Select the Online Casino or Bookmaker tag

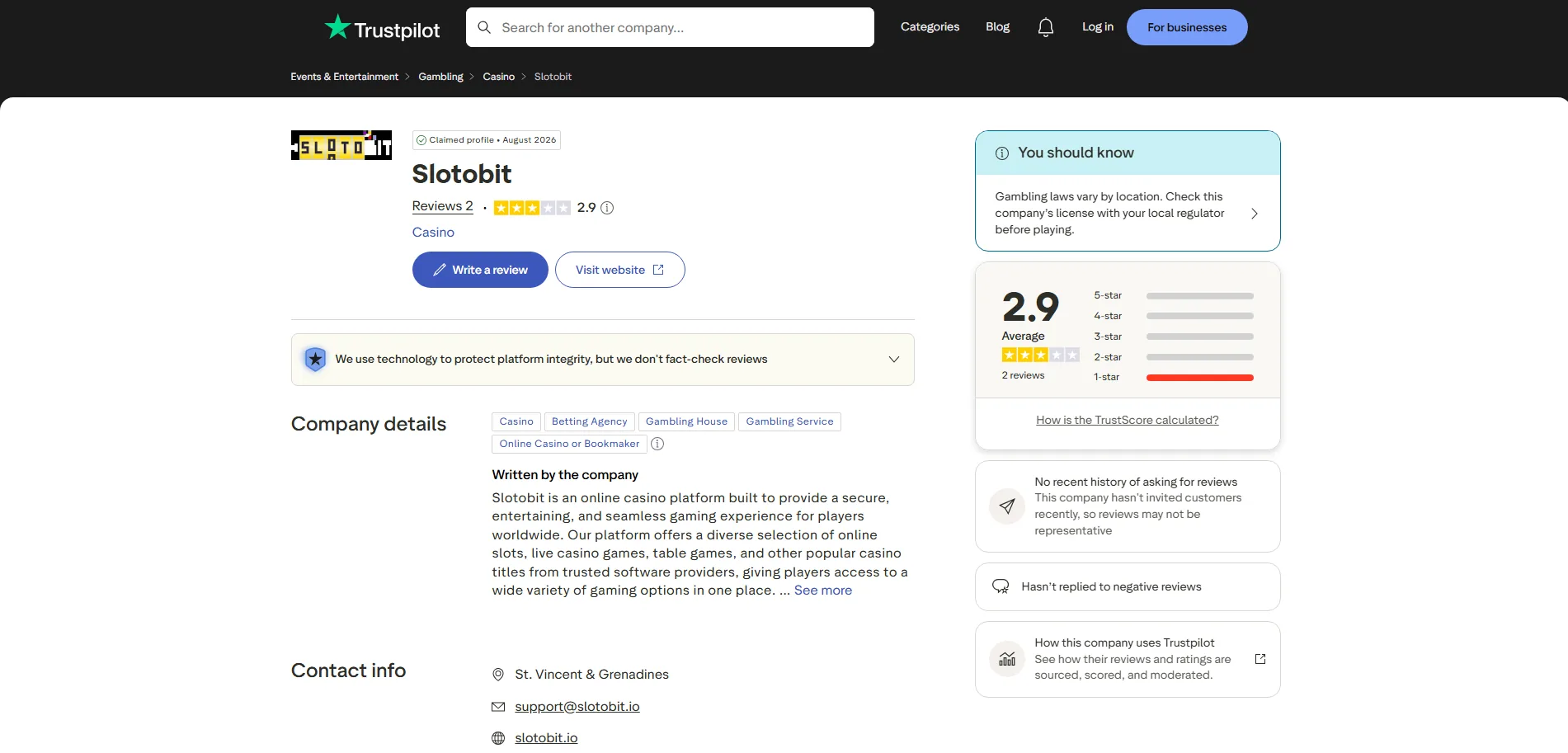(569, 444)
